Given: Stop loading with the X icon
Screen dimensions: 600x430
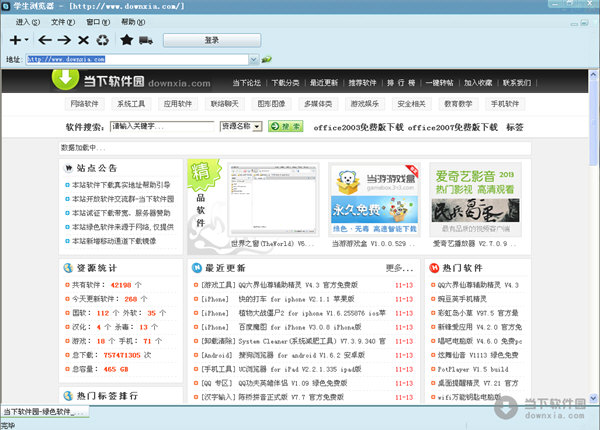Looking at the screenshot, I should tap(83, 40).
